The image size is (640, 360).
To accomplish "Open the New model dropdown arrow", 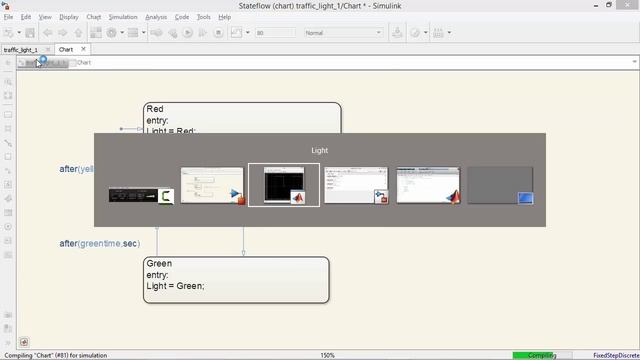I will (x=19, y=33).
